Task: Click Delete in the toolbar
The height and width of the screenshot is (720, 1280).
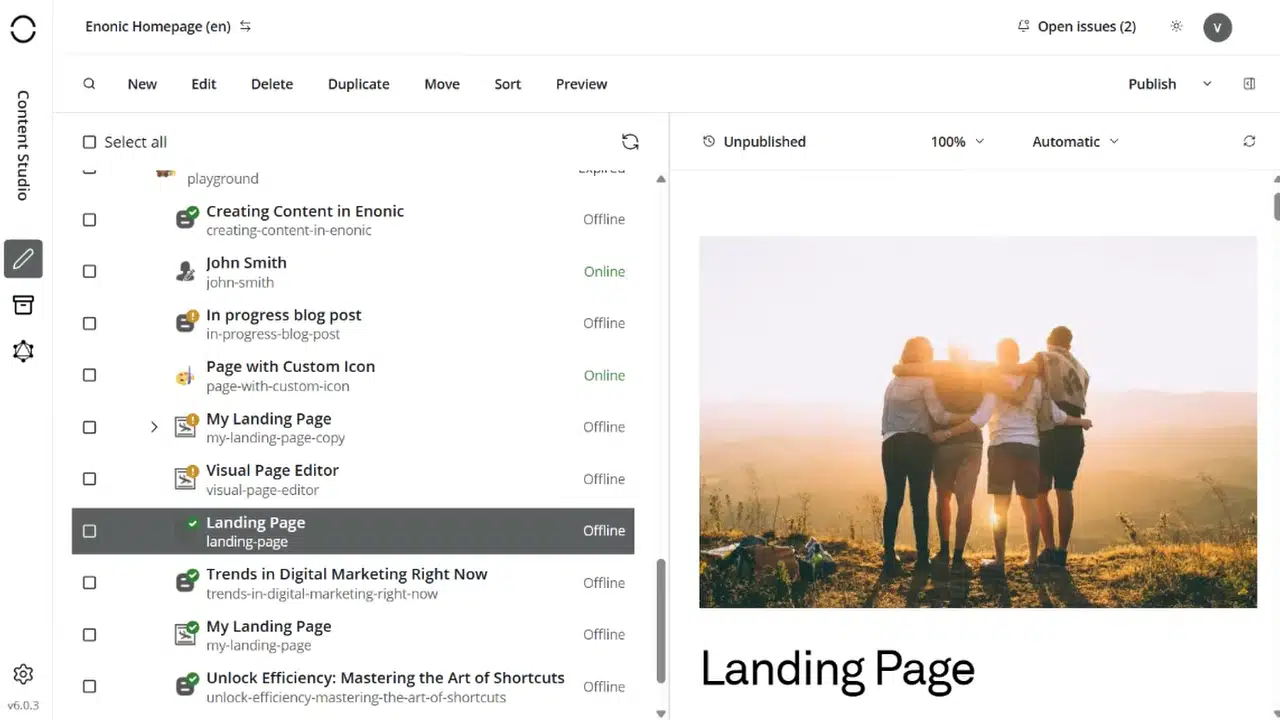Action: coord(272,84)
